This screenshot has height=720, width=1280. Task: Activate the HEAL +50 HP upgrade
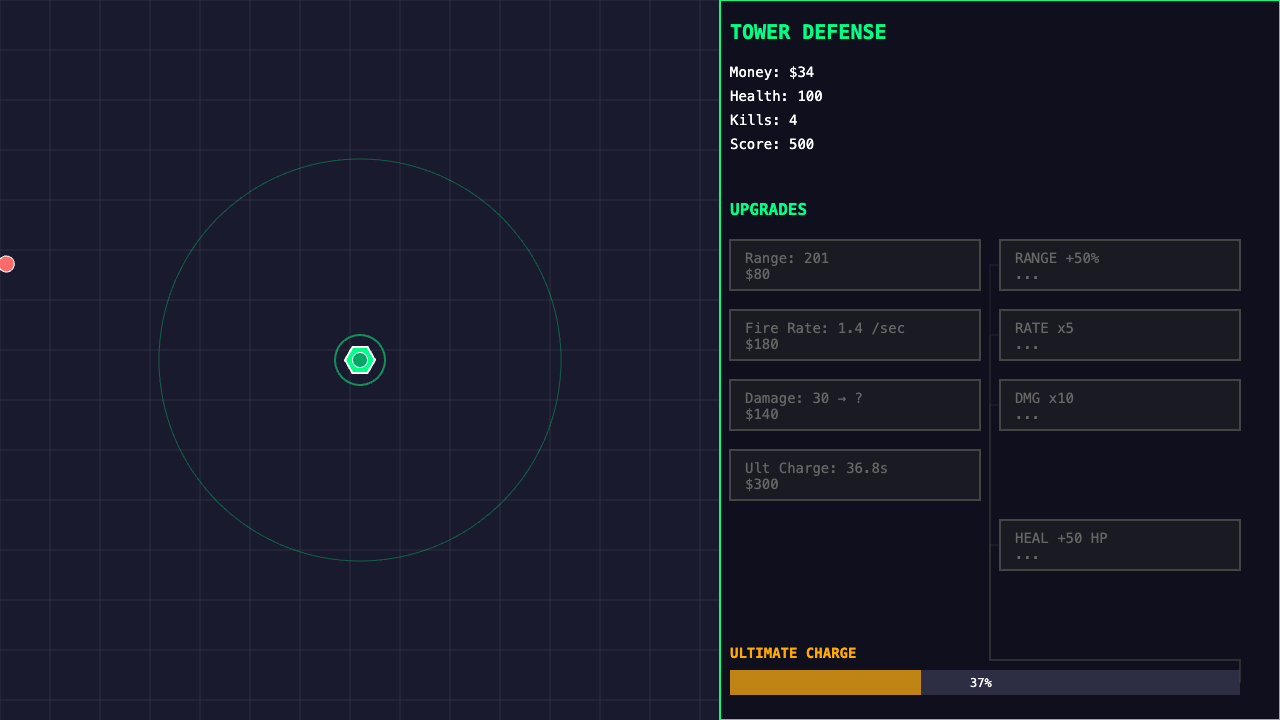click(1119, 545)
